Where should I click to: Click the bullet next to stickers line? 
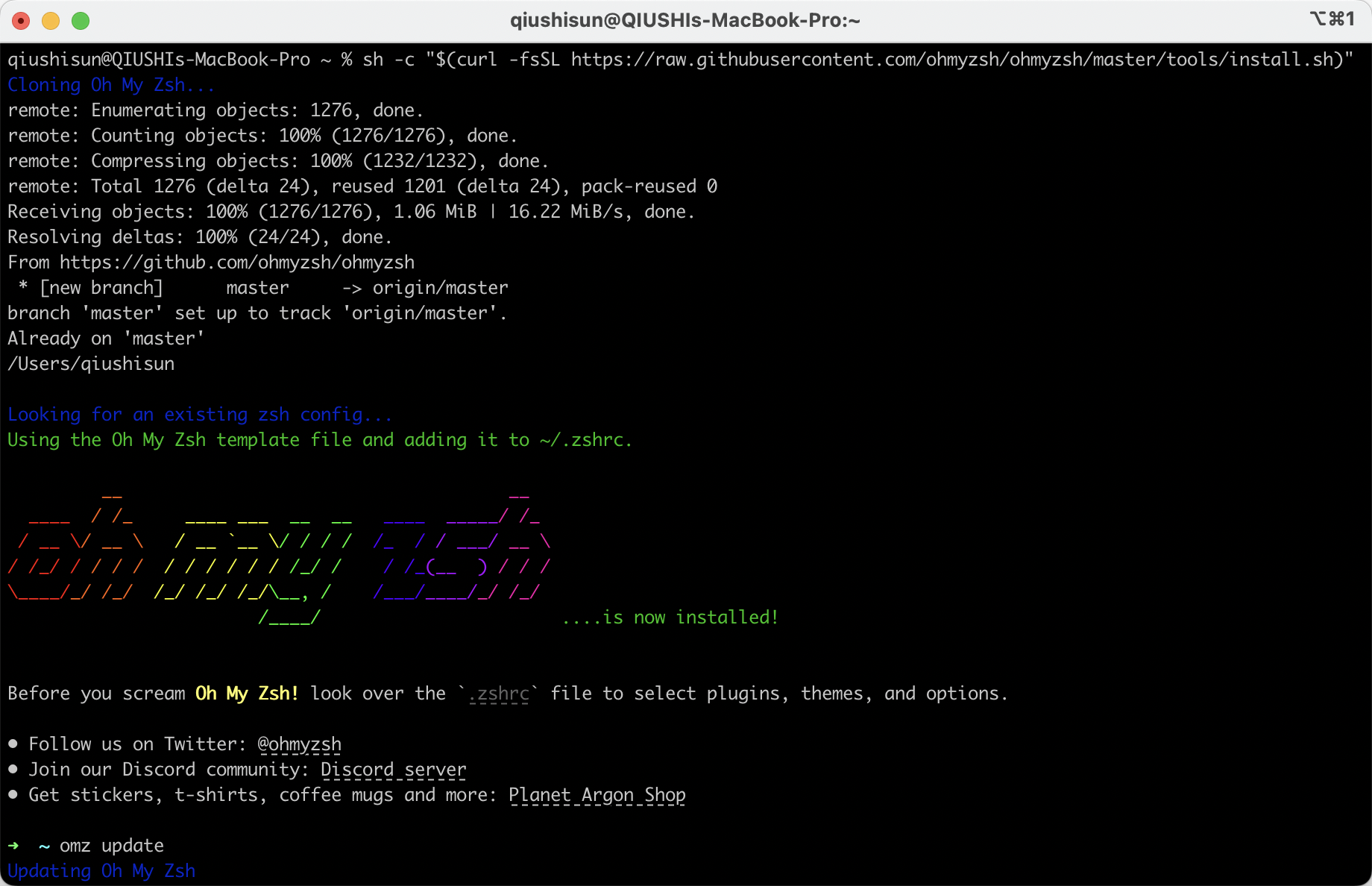point(12,794)
